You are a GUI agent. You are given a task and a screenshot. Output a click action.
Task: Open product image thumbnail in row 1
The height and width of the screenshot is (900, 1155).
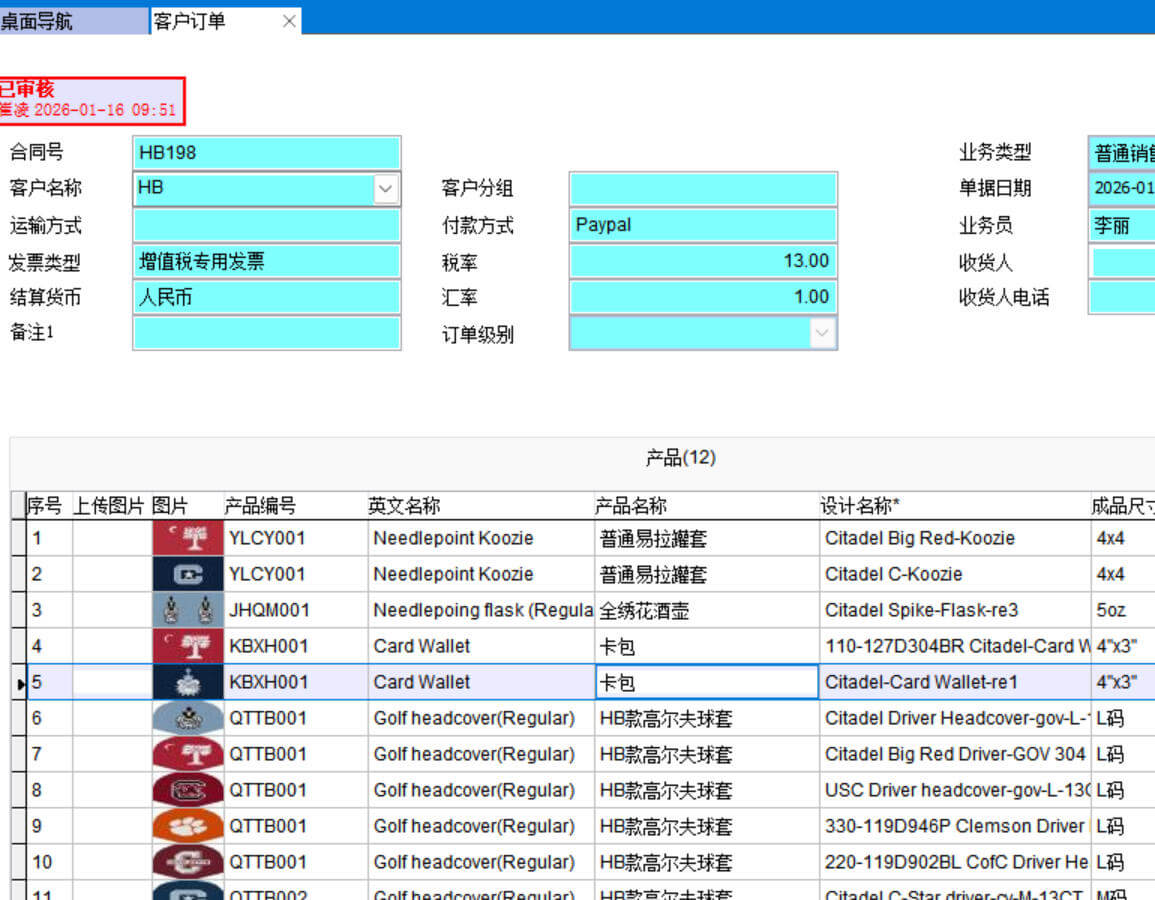(188, 538)
